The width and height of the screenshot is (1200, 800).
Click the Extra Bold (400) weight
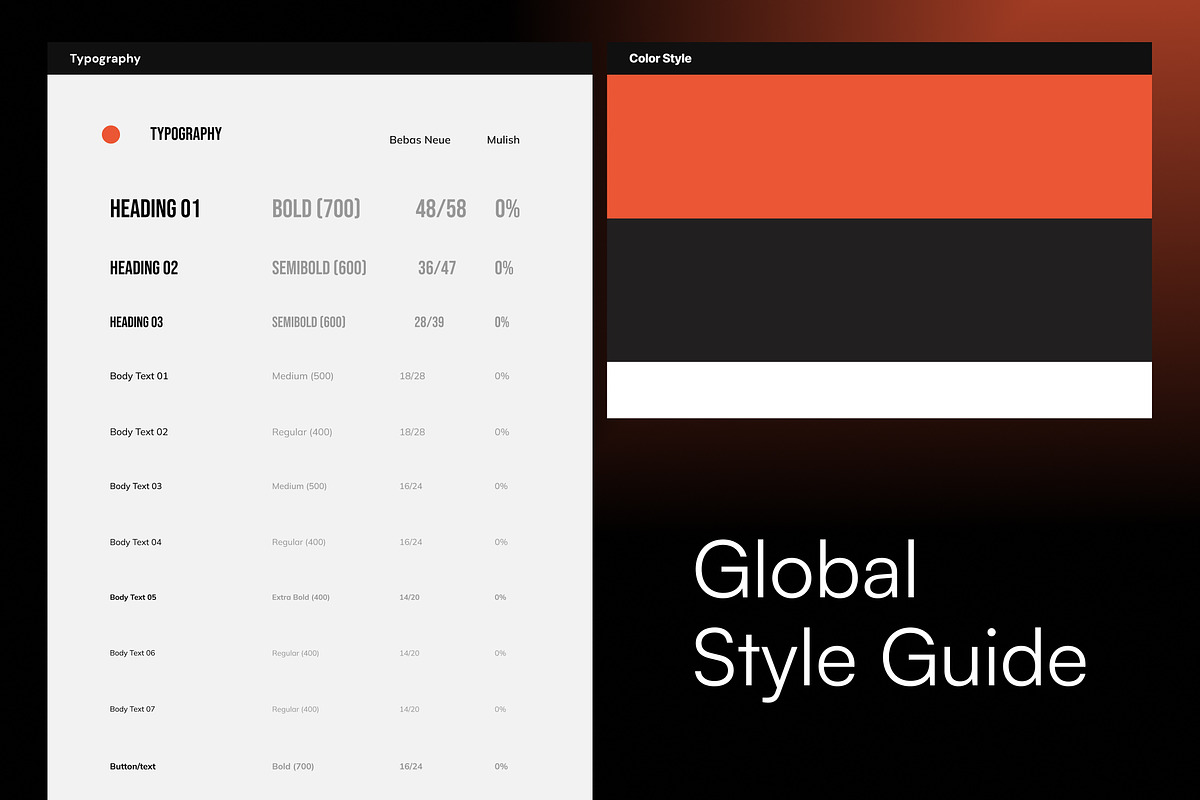301,597
